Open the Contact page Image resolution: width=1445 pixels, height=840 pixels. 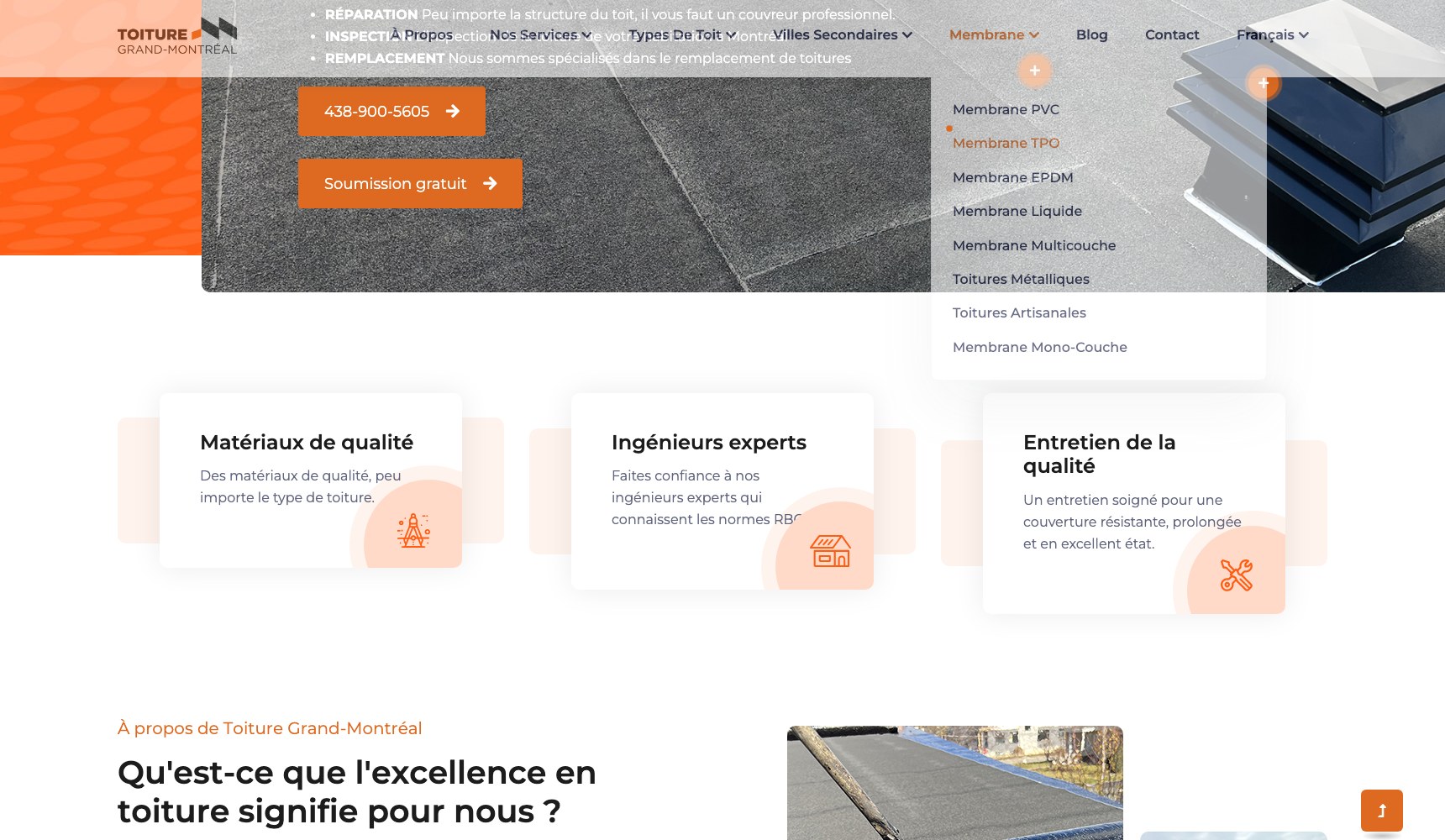tap(1172, 34)
